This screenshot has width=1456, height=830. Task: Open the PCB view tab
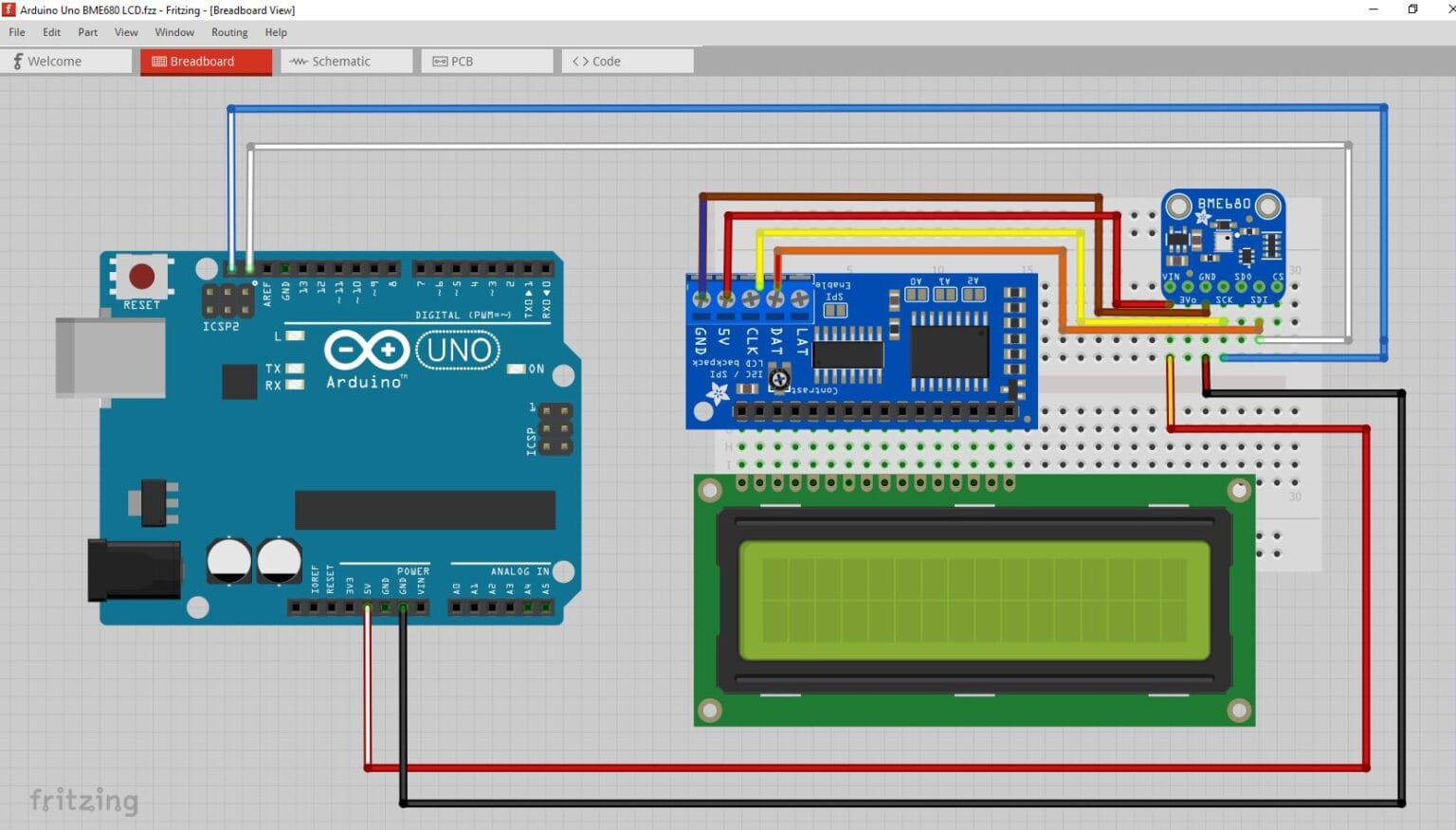click(487, 62)
